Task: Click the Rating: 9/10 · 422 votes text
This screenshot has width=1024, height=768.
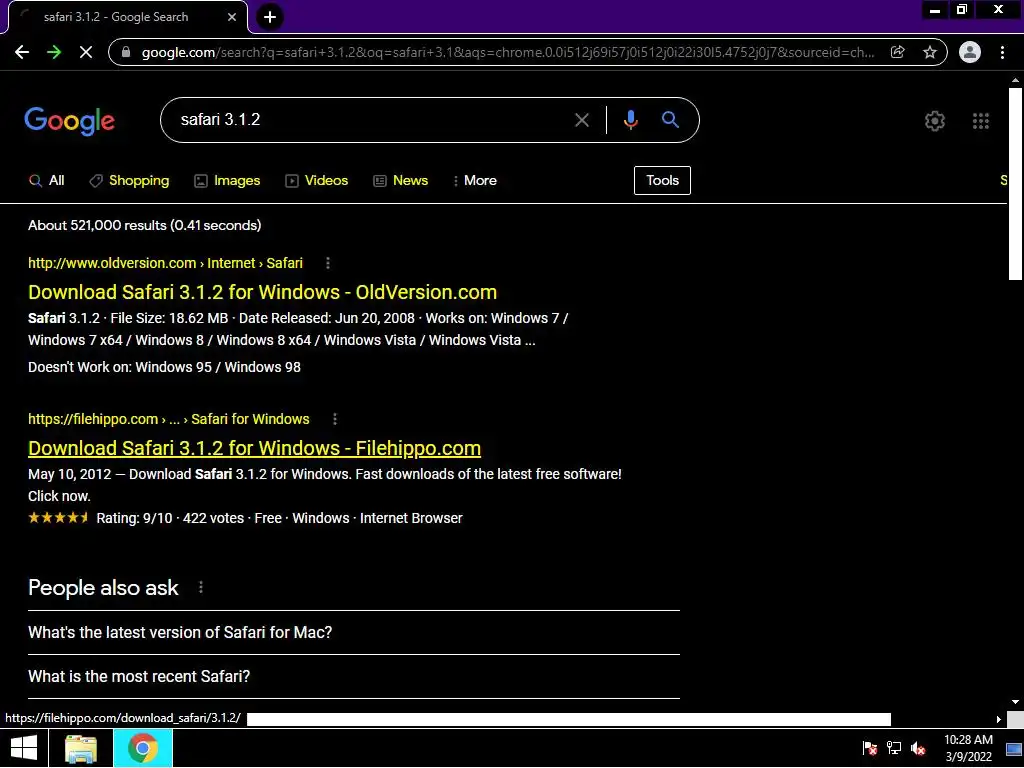Action: (170, 519)
